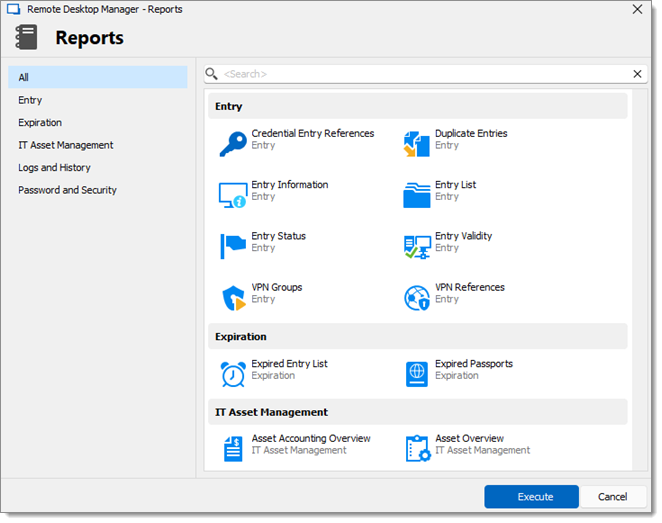Click the Entry Status flag icon
This screenshot has height=523, width=662.
point(233,246)
